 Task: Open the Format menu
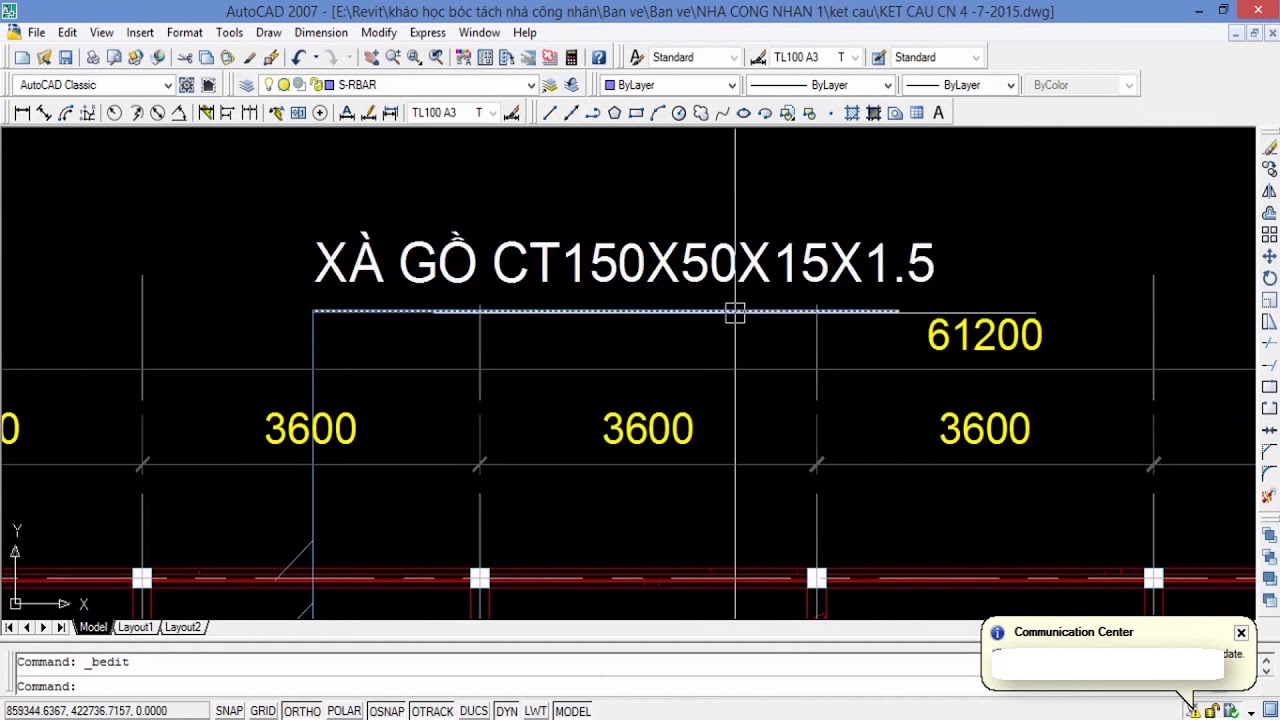point(185,32)
